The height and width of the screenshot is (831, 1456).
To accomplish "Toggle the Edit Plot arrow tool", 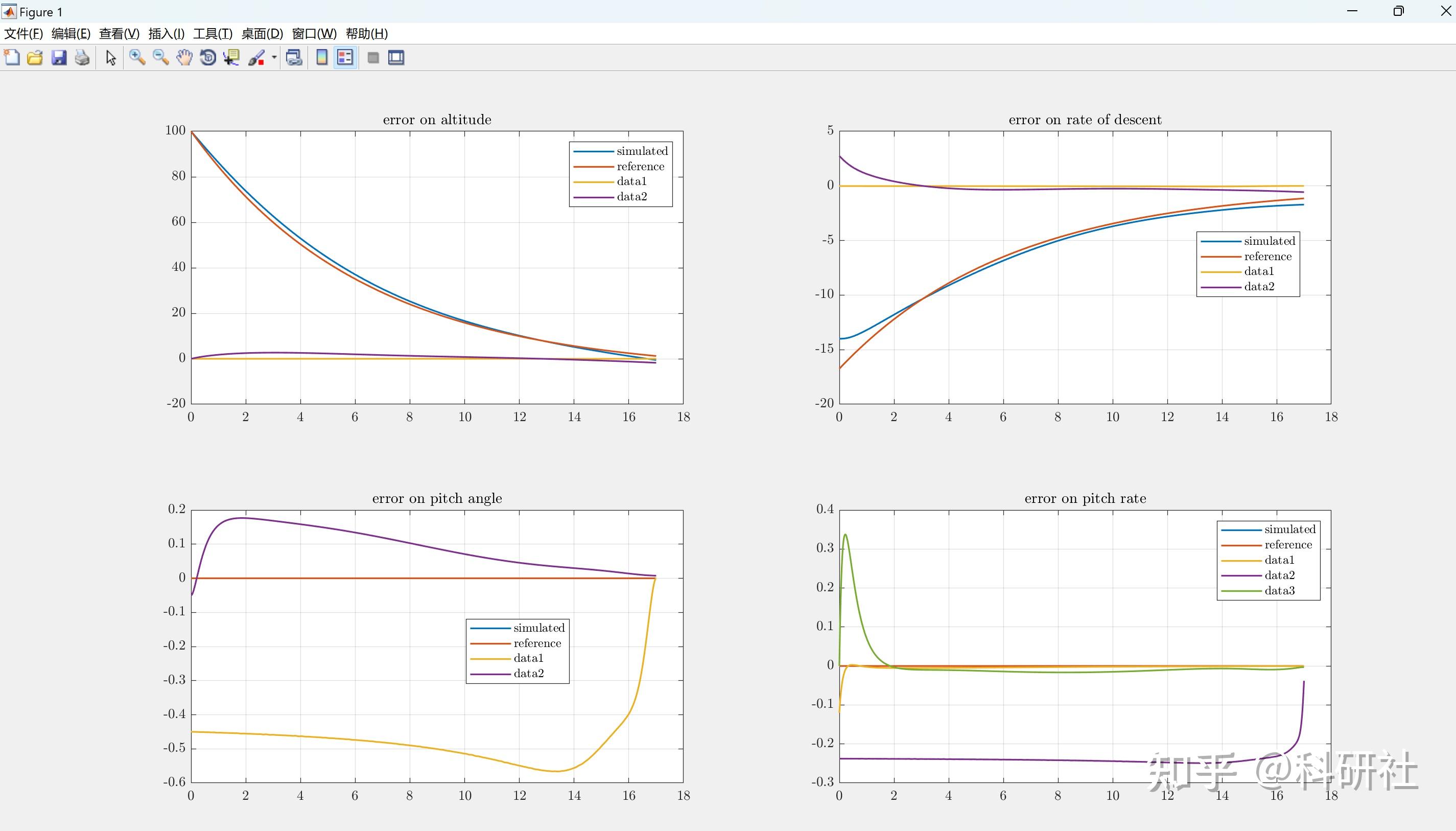I will click(111, 58).
